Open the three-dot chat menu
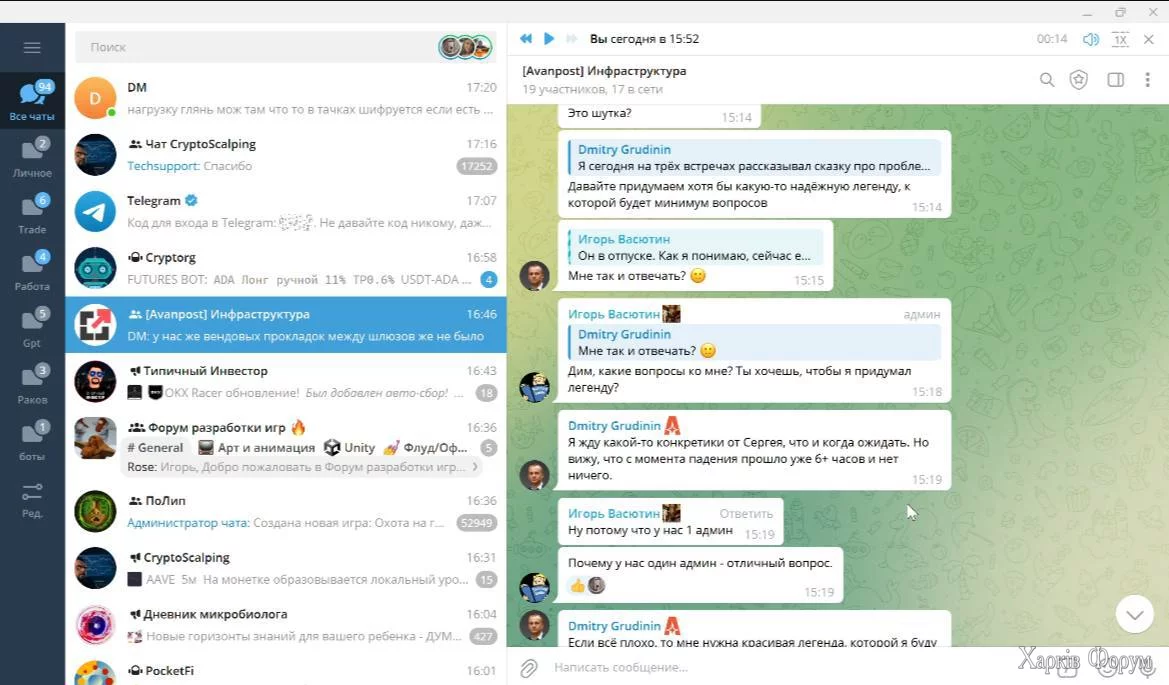Image resolution: width=1169 pixels, height=685 pixels. (x=1147, y=80)
